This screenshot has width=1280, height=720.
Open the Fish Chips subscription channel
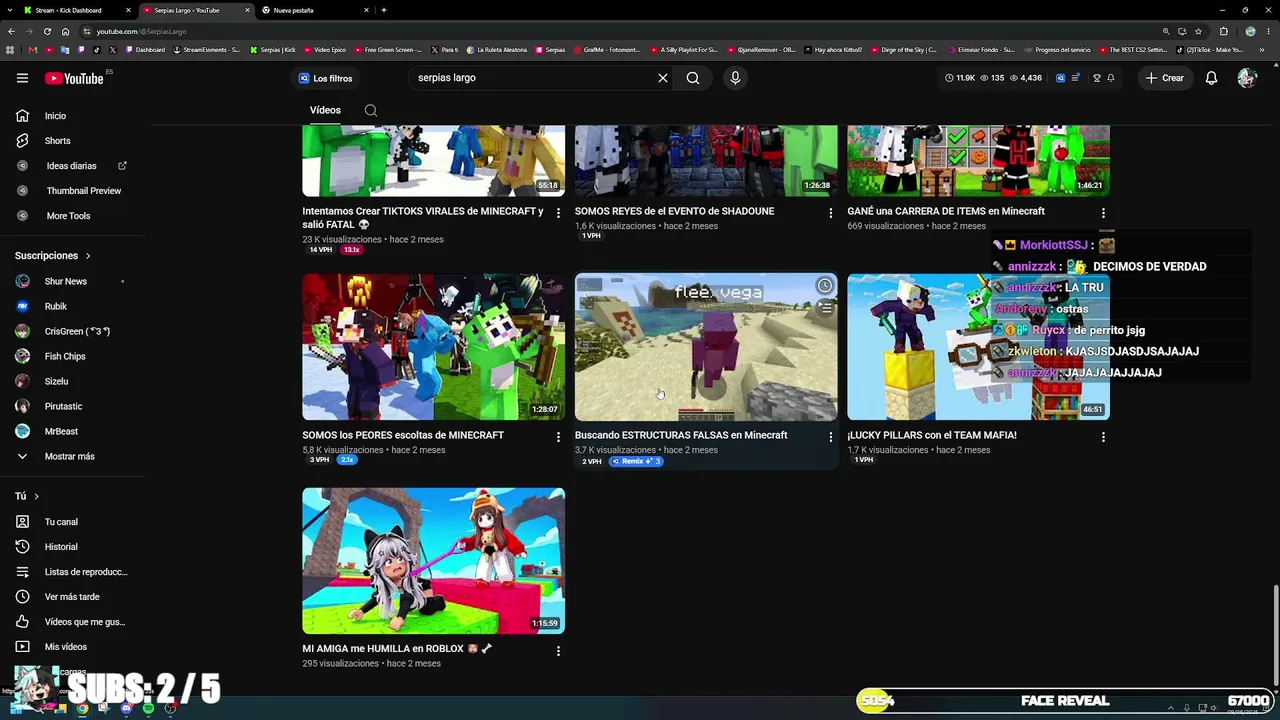[x=64, y=357]
